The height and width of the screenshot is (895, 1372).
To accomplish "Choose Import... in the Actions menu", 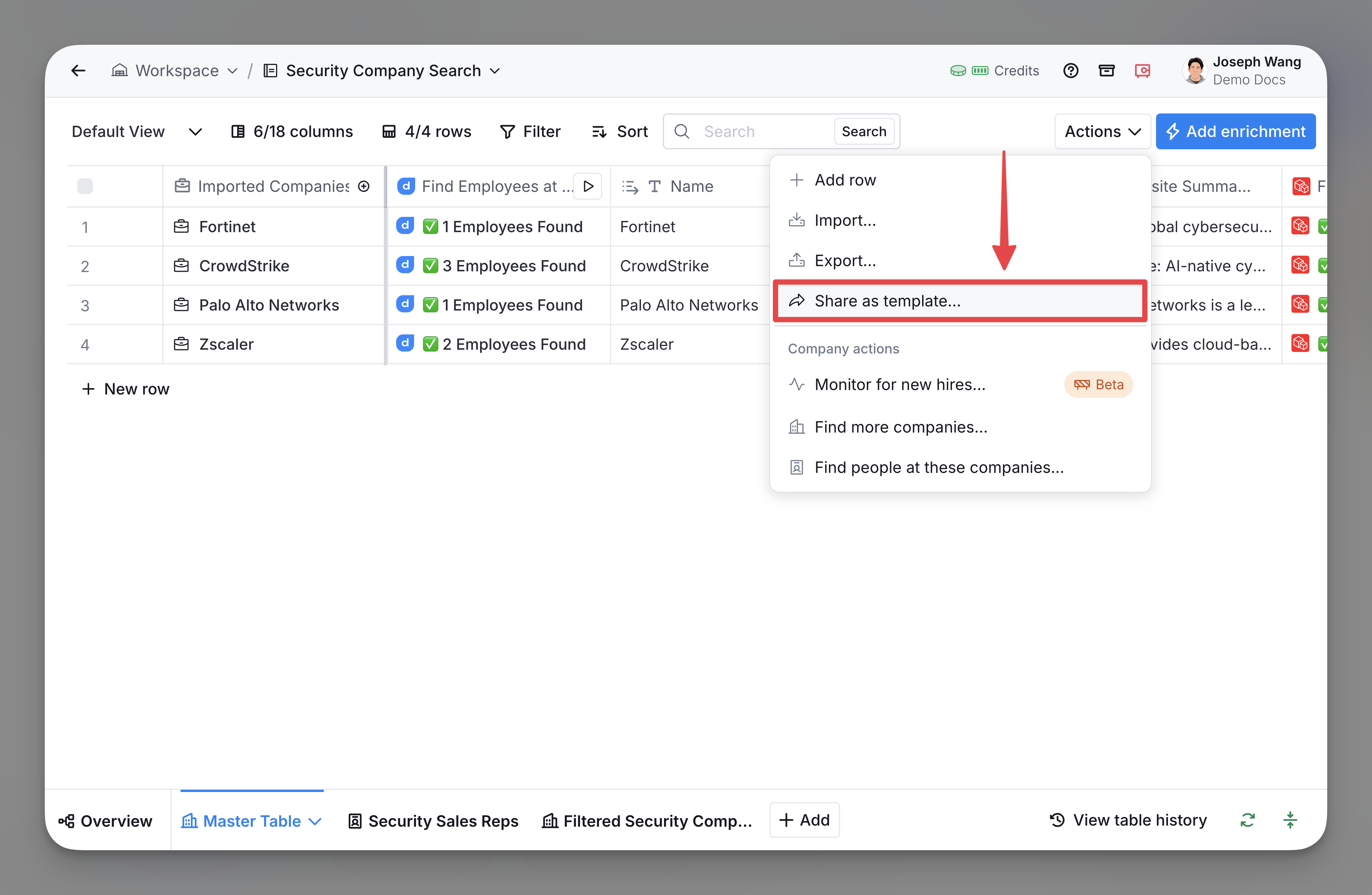I will [x=960, y=220].
